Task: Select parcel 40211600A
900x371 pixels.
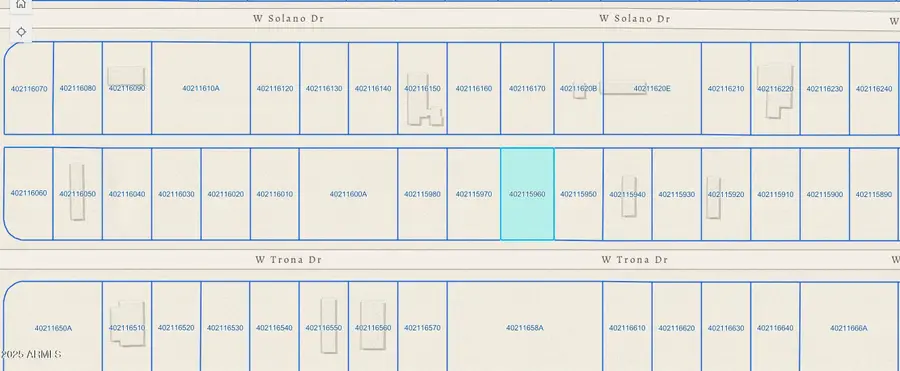Action: tap(348, 194)
